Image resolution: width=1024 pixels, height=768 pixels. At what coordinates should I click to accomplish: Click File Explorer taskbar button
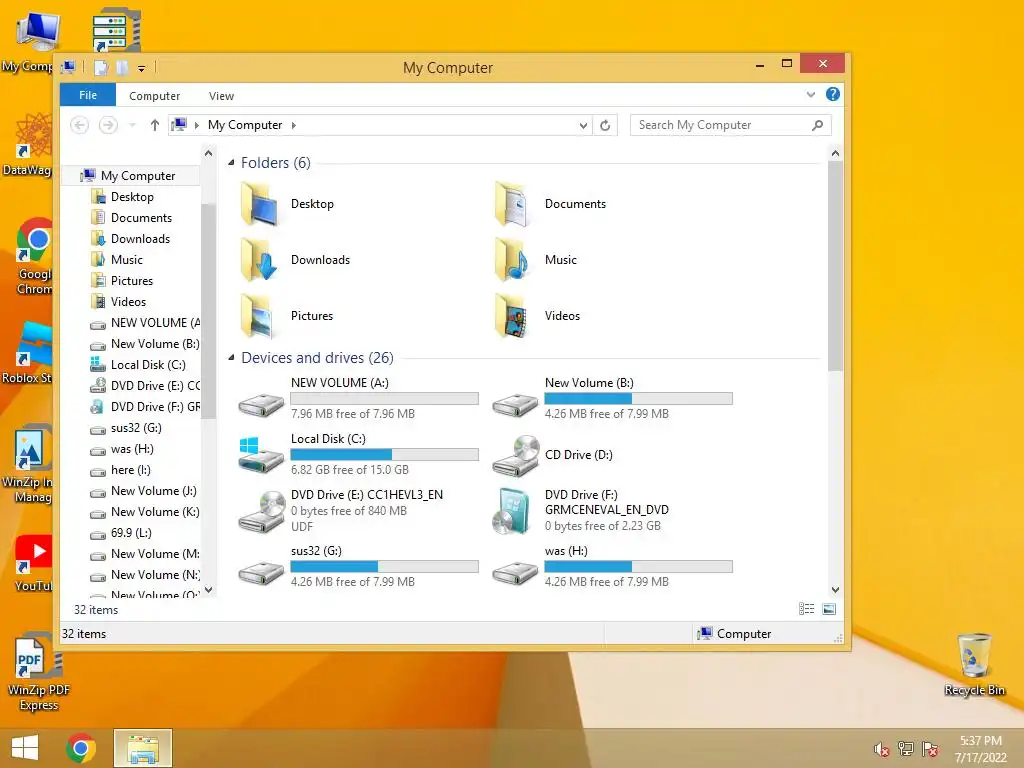tap(143, 748)
